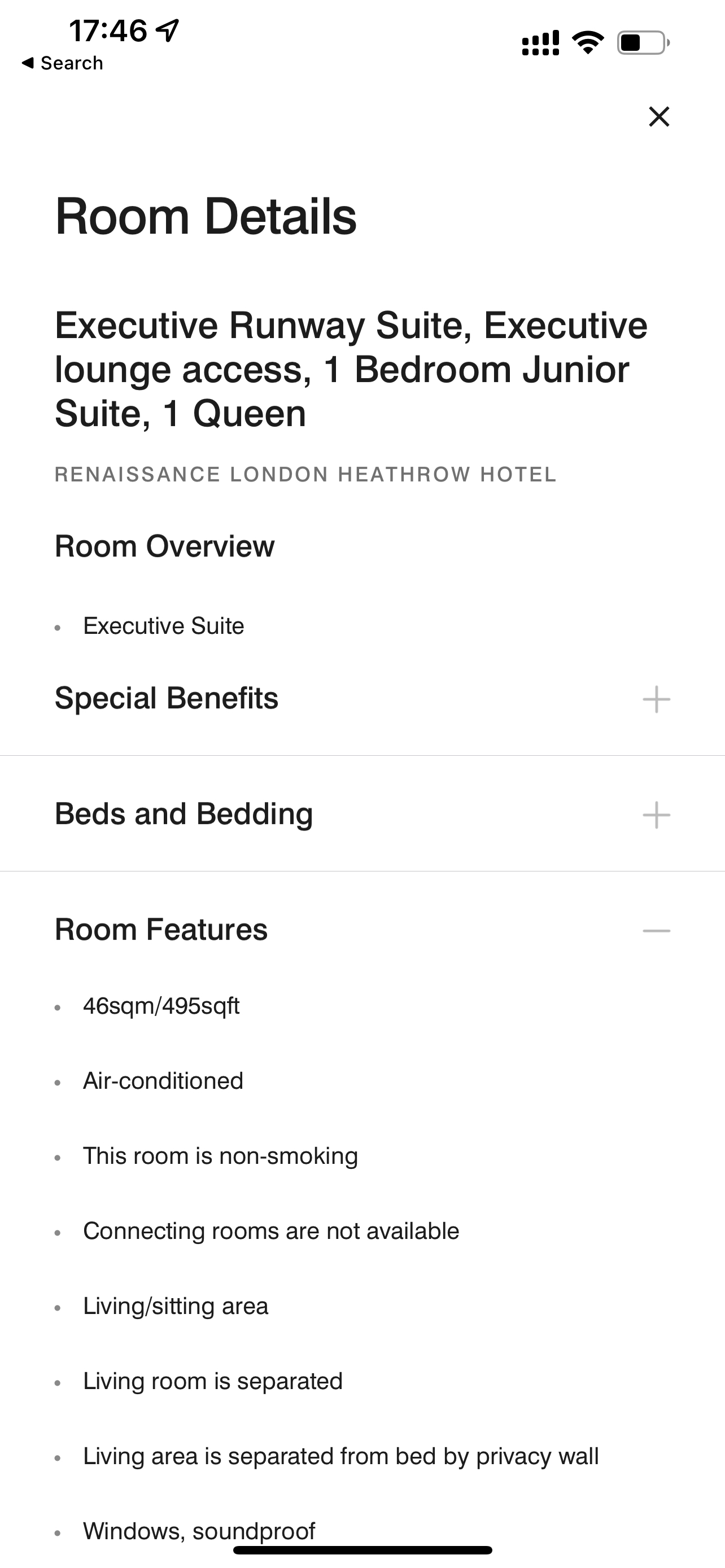The height and width of the screenshot is (1568, 725).
Task: Expand Special Benefits with the plus icon
Action: point(656,699)
